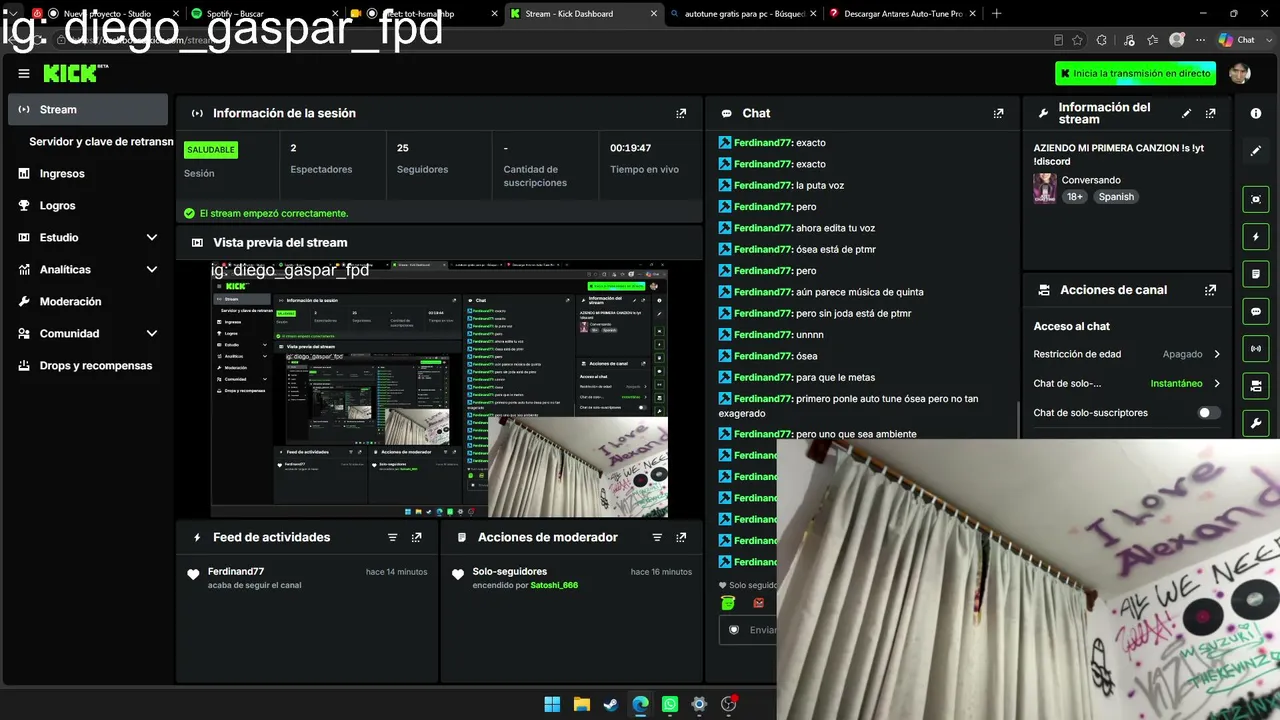This screenshot has width=1280, height=720.
Task: Toggle the channel actions icon in right sidebar
Action: (x=1256, y=385)
